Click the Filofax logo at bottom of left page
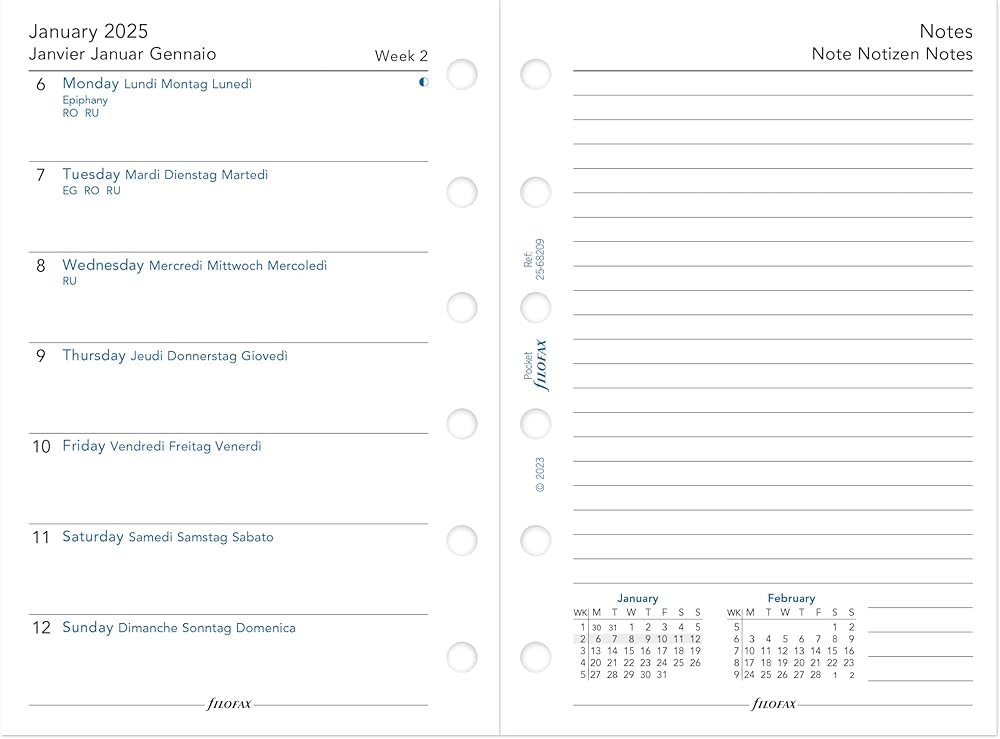 coord(229,704)
